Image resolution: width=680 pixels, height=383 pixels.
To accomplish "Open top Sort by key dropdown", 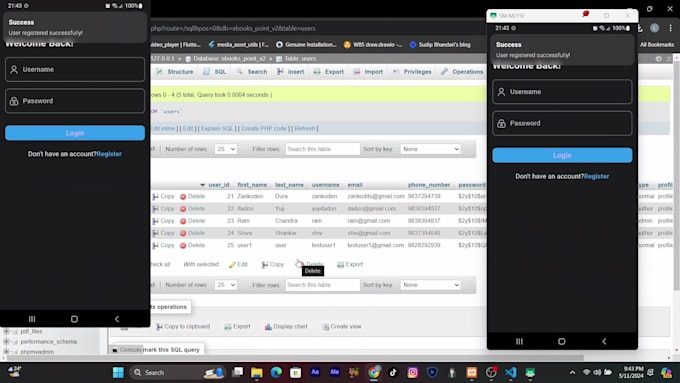I will pos(430,149).
